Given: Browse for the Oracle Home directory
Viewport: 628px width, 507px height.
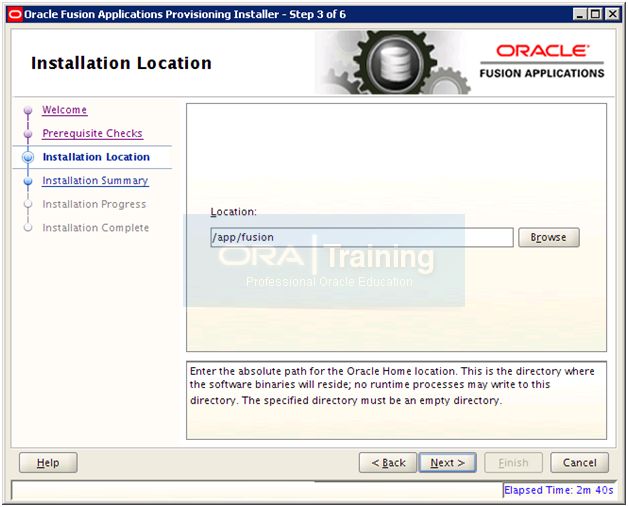Looking at the screenshot, I should pos(549,237).
